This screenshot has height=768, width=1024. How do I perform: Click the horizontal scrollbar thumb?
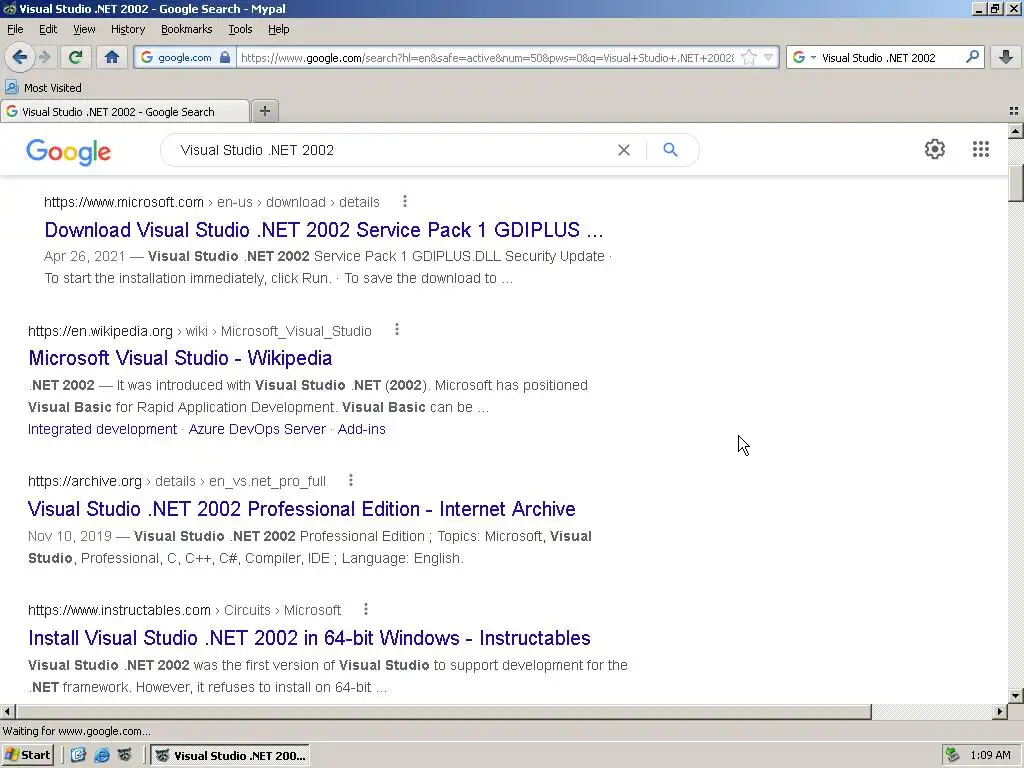coord(443,711)
